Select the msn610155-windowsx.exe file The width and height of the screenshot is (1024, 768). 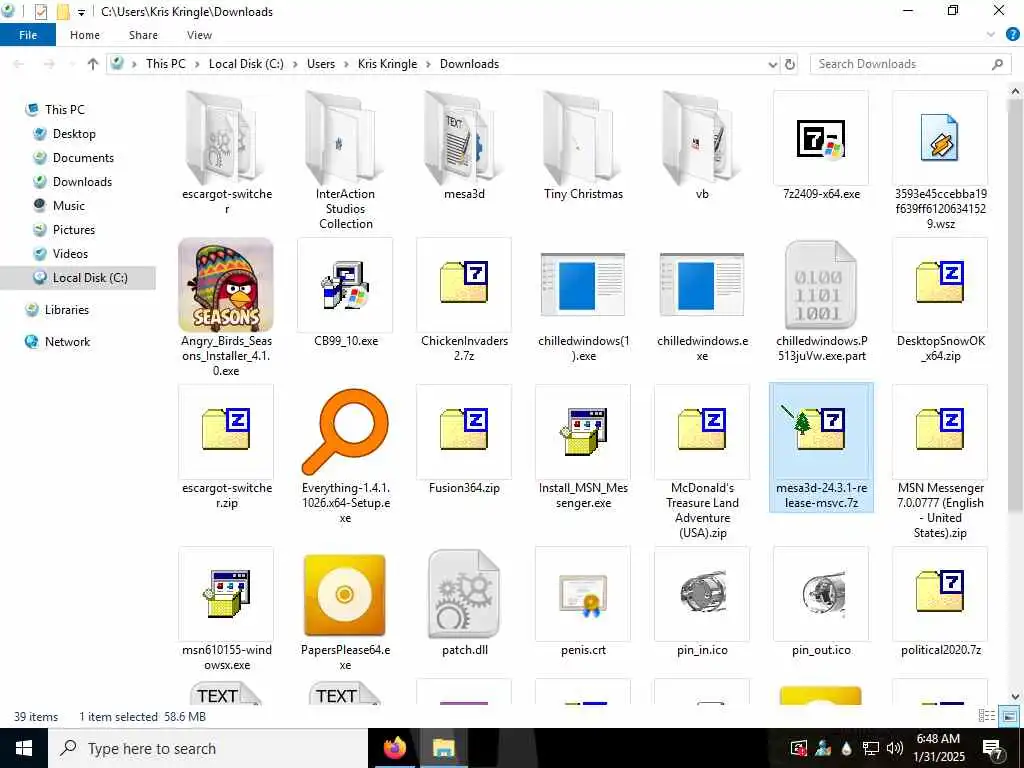(226, 610)
